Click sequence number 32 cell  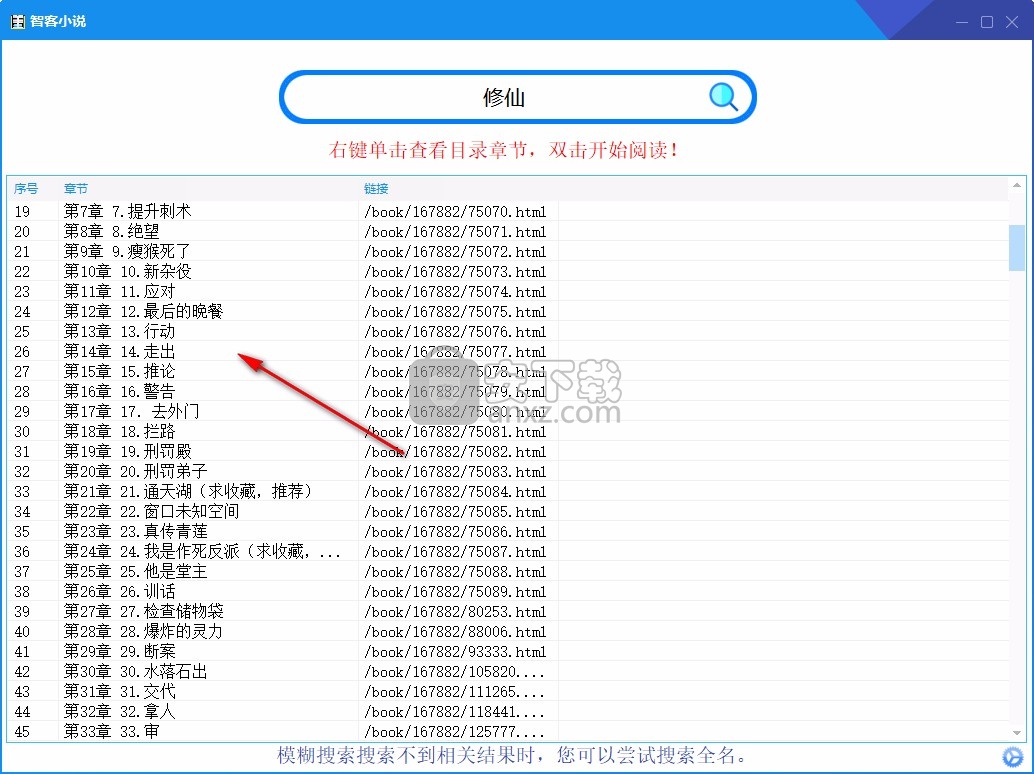click(22, 471)
